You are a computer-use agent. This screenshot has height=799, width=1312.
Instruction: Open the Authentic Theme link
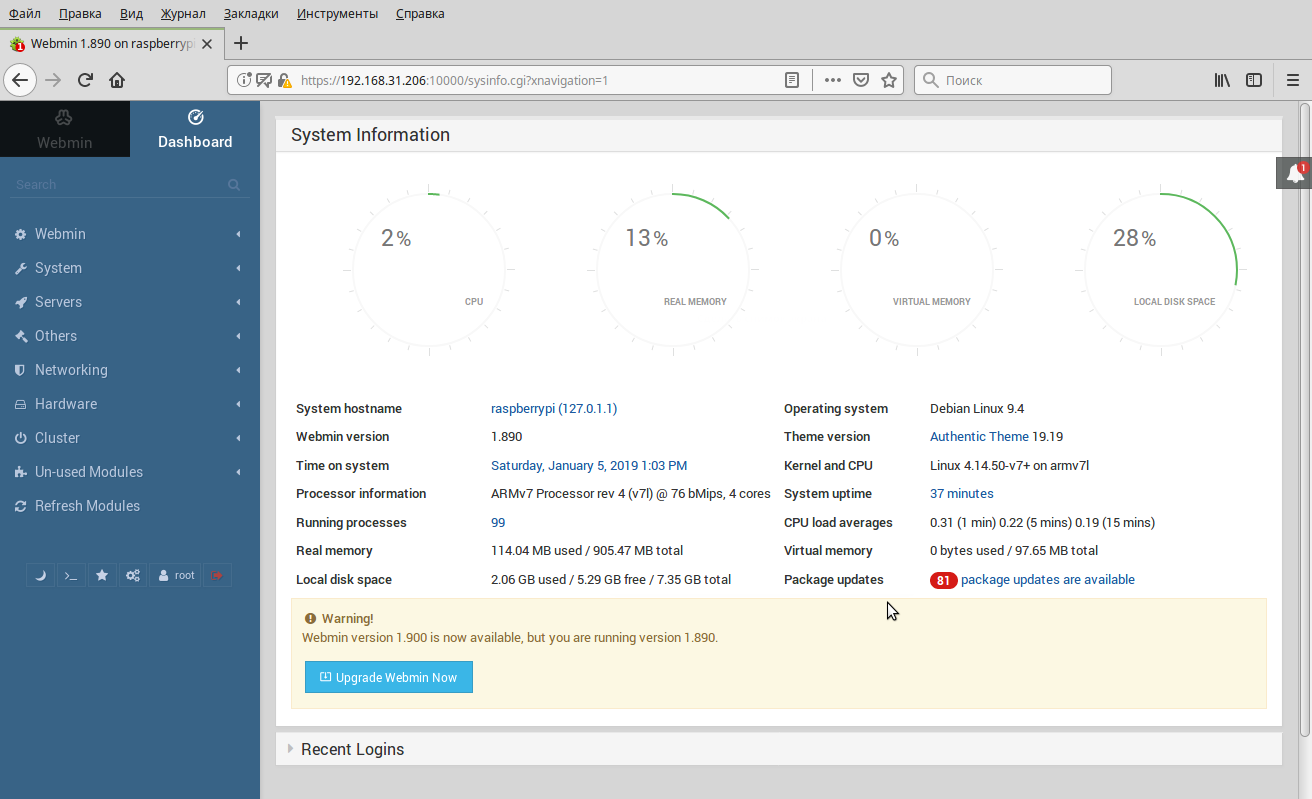click(x=979, y=437)
